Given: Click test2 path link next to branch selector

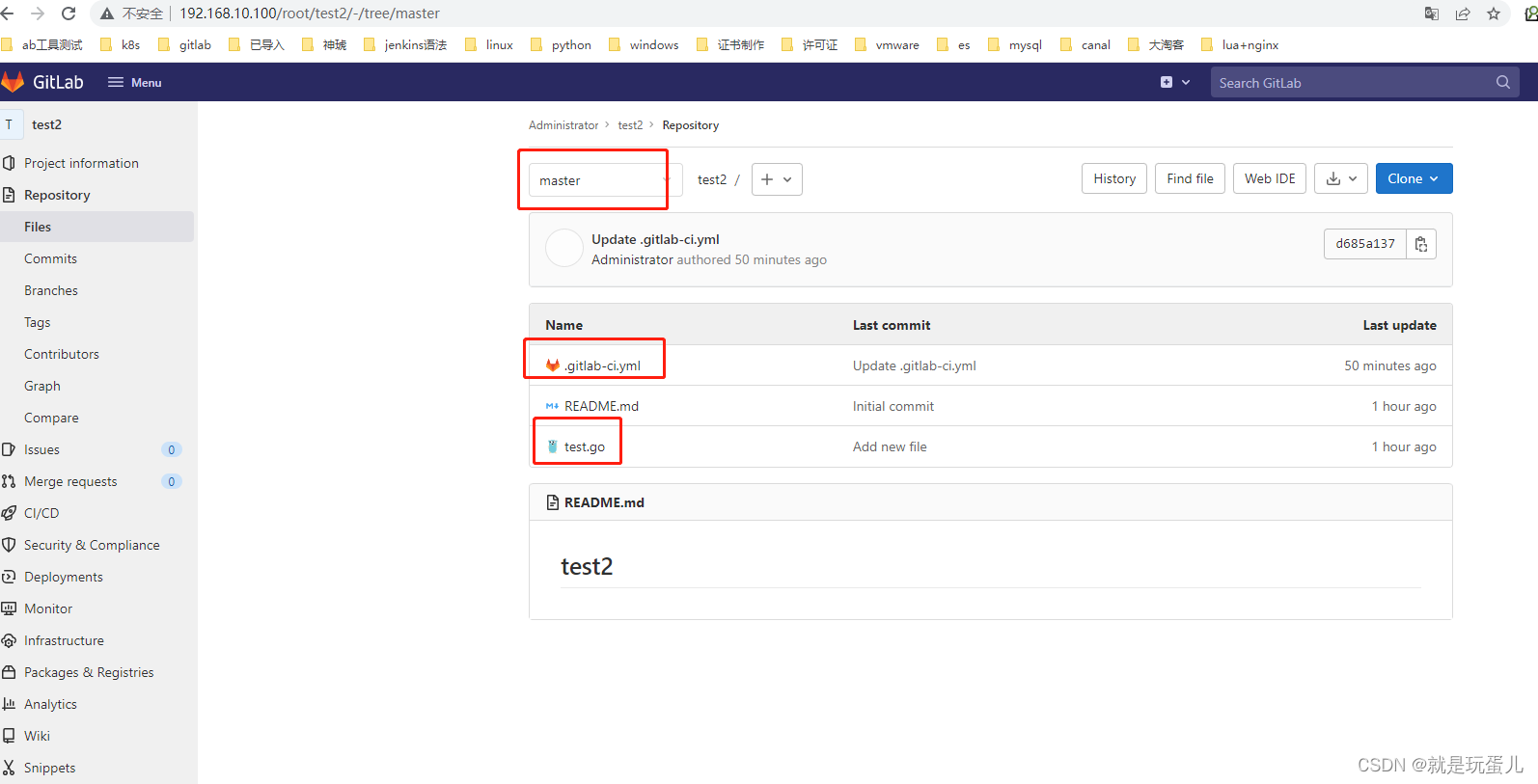Looking at the screenshot, I should point(712,179).
